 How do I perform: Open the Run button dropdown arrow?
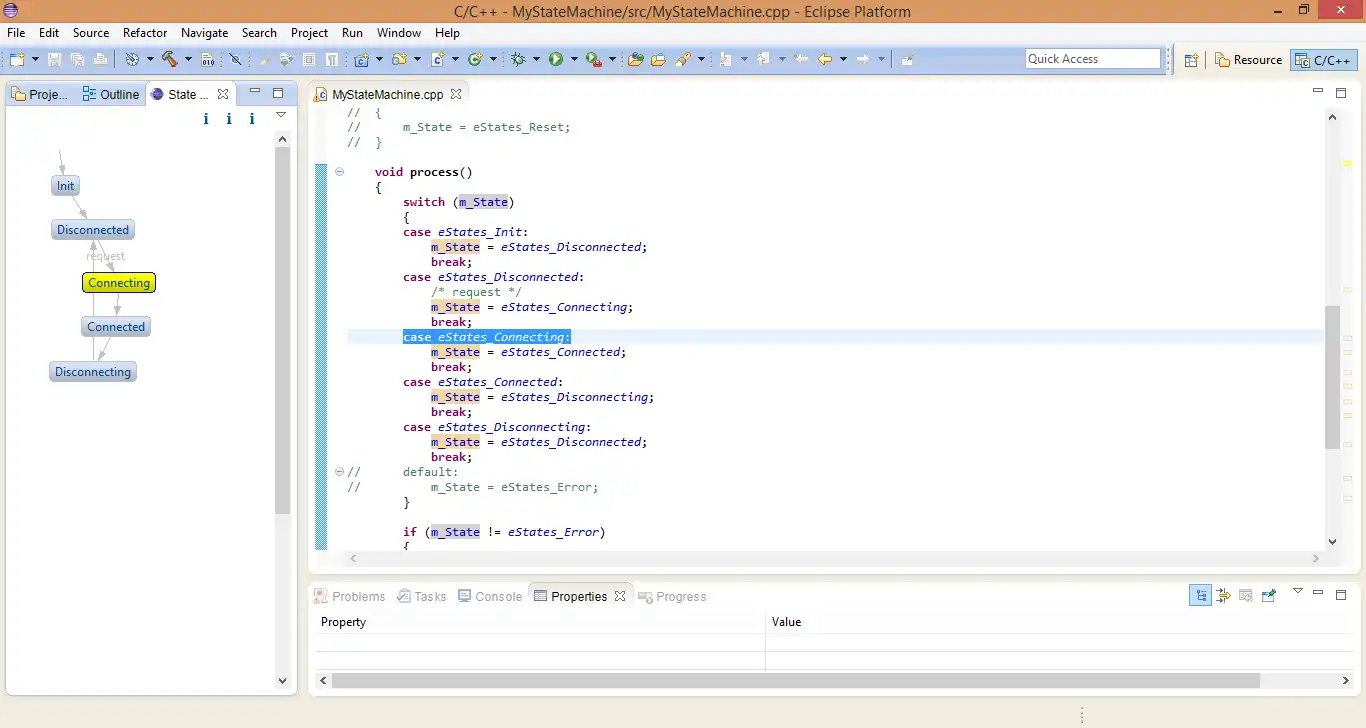(574, 59)
